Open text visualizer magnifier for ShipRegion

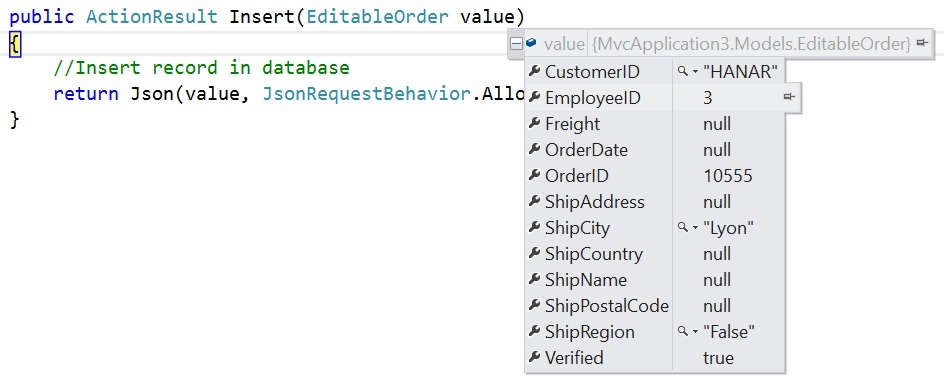click(x=682, y=331)
